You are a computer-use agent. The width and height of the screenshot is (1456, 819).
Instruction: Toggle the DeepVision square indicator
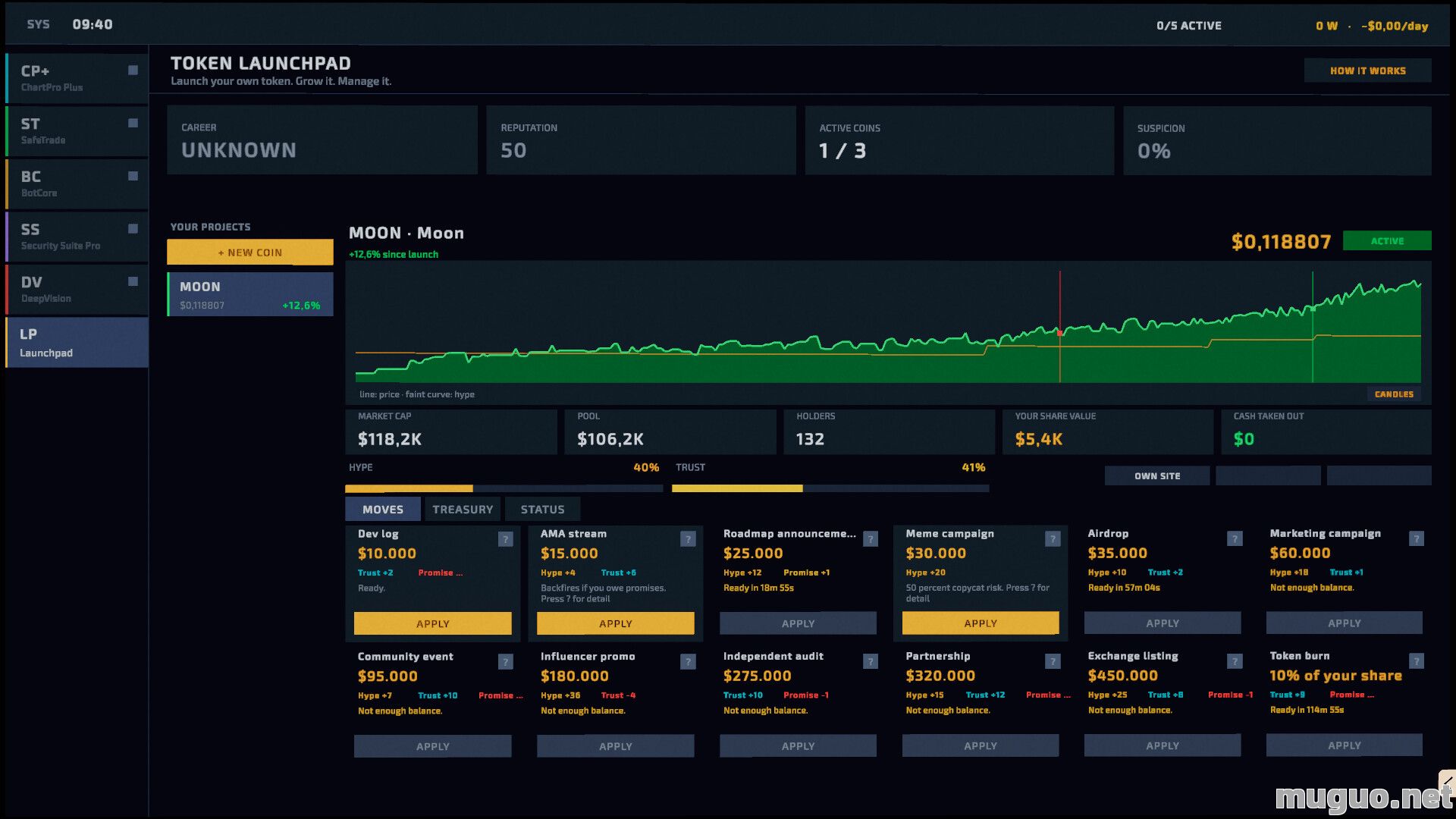(133, 281)
